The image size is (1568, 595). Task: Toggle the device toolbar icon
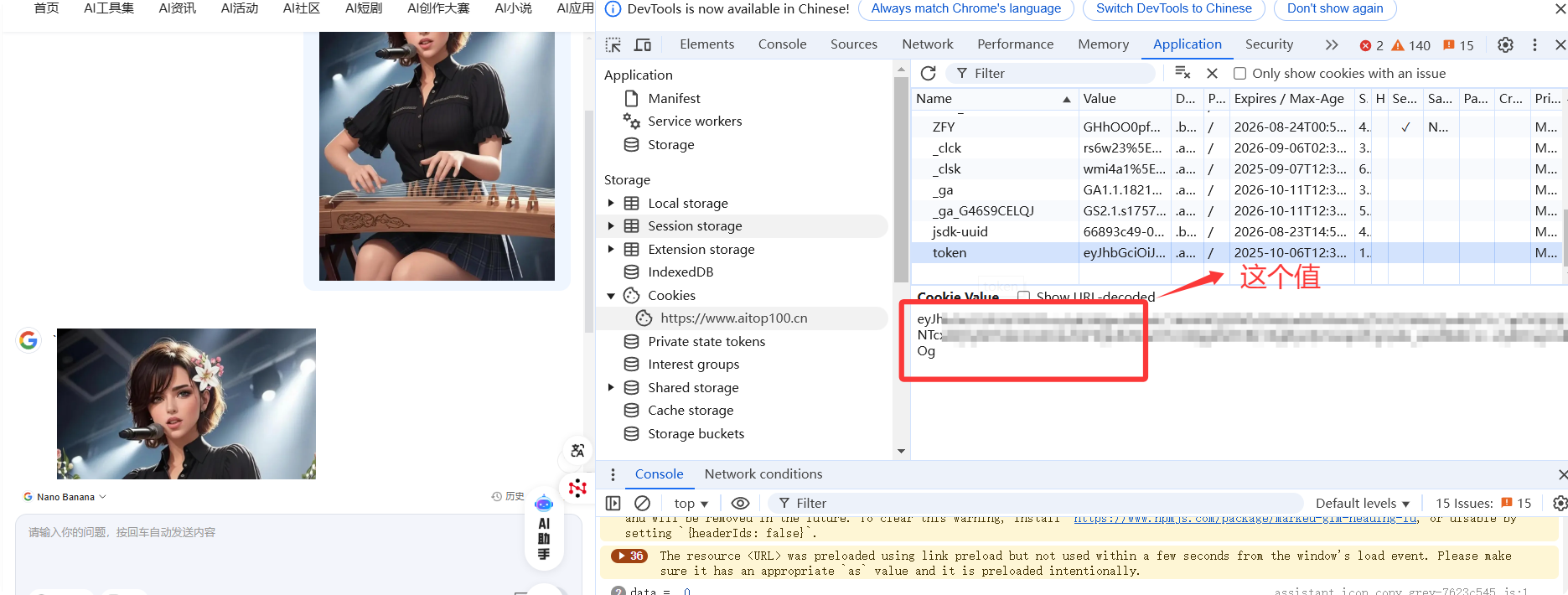643,44
